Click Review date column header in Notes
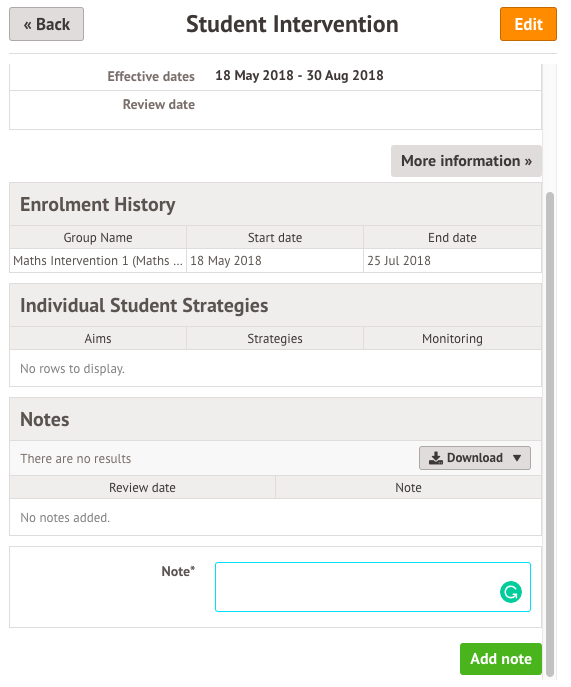The height and width of the screenshot is (687, 571). [x=142, y=488]
